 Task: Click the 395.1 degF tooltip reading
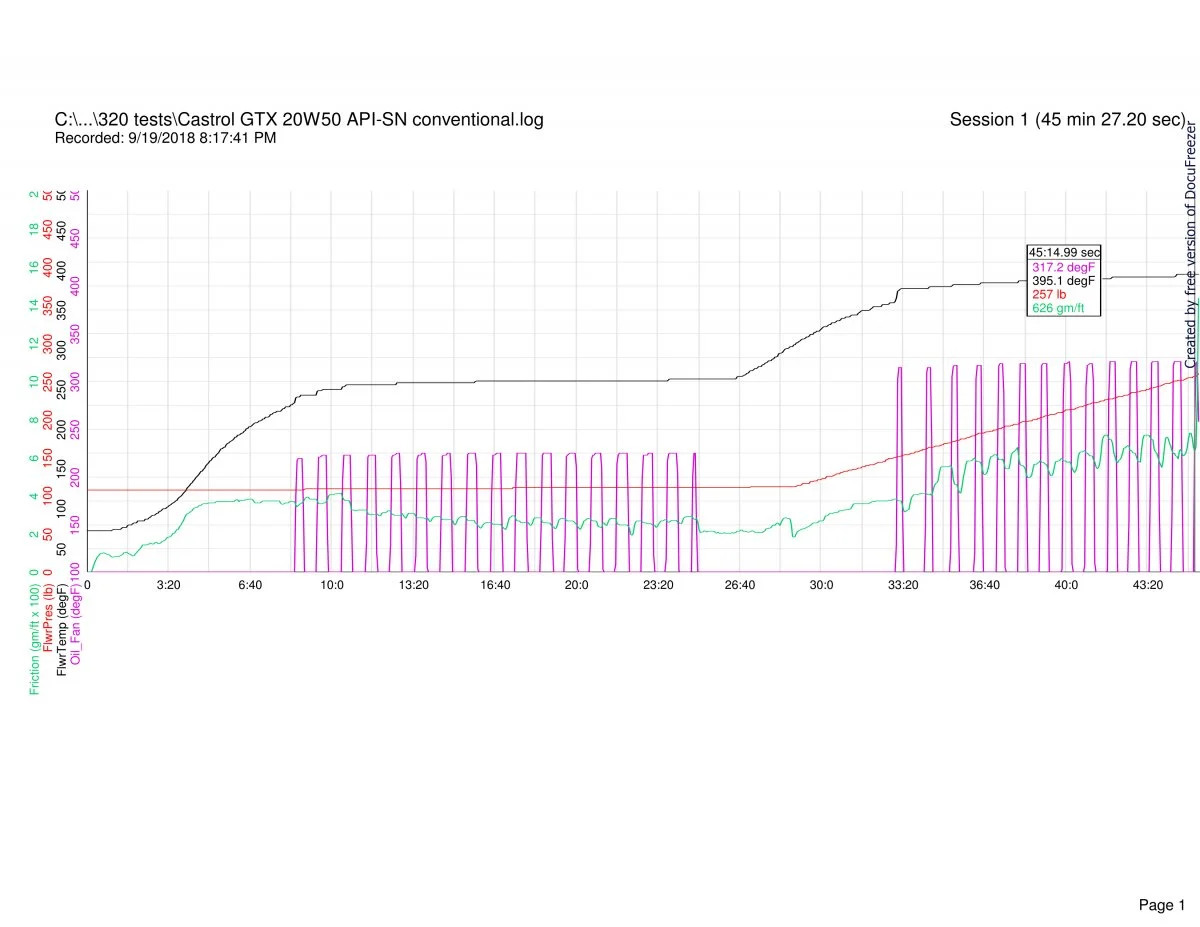coord(1063,281)
